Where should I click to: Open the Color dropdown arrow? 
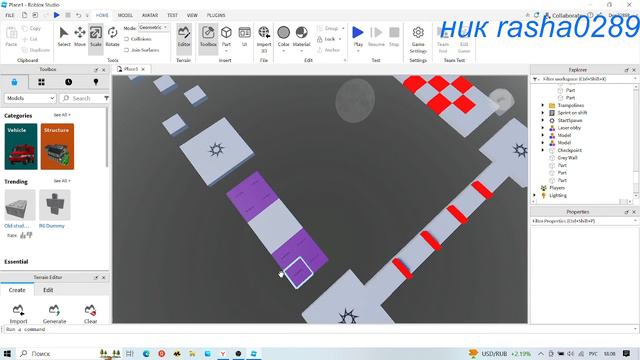point(283,51)
